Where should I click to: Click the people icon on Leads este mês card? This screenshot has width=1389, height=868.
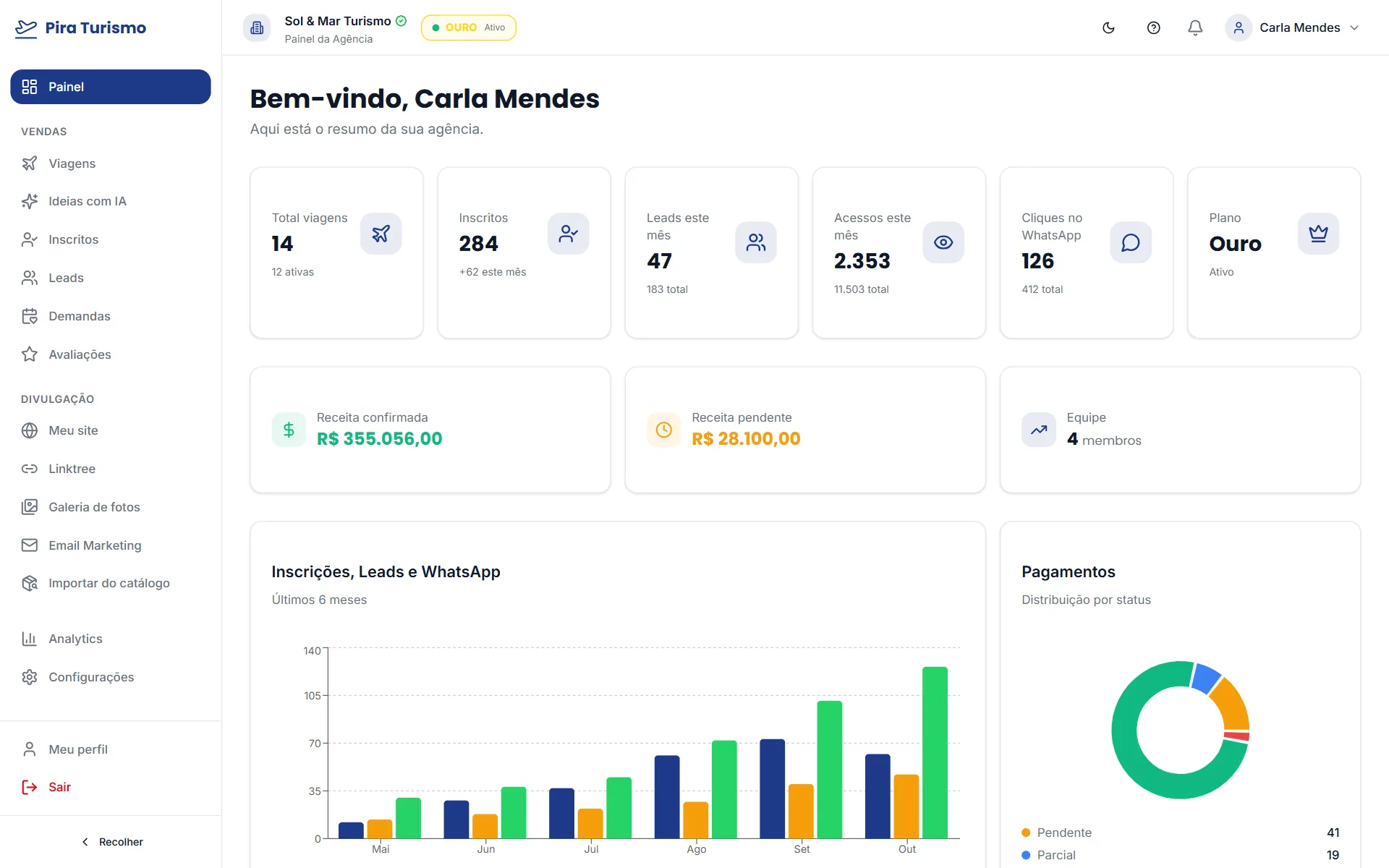point(756,242)
